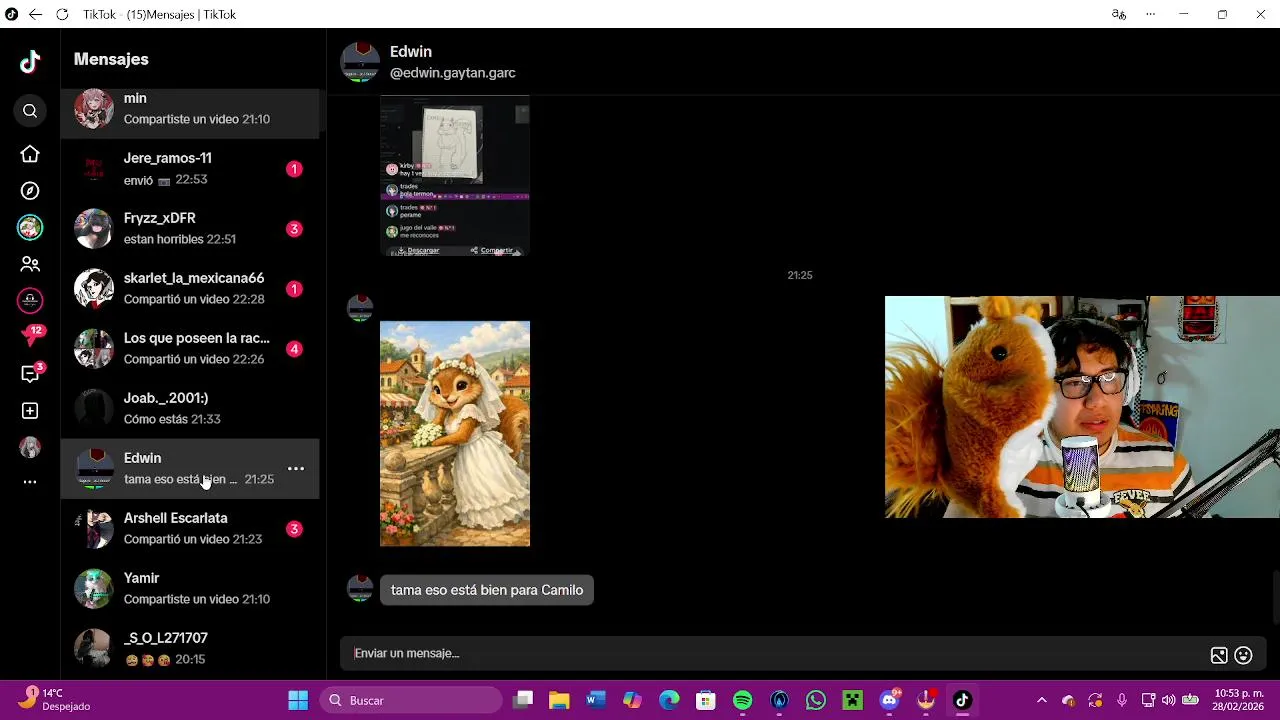The height and width of the screenshot is (720, 1280).
Task: Reload the page with refresh icon
Action: (62, 15)
